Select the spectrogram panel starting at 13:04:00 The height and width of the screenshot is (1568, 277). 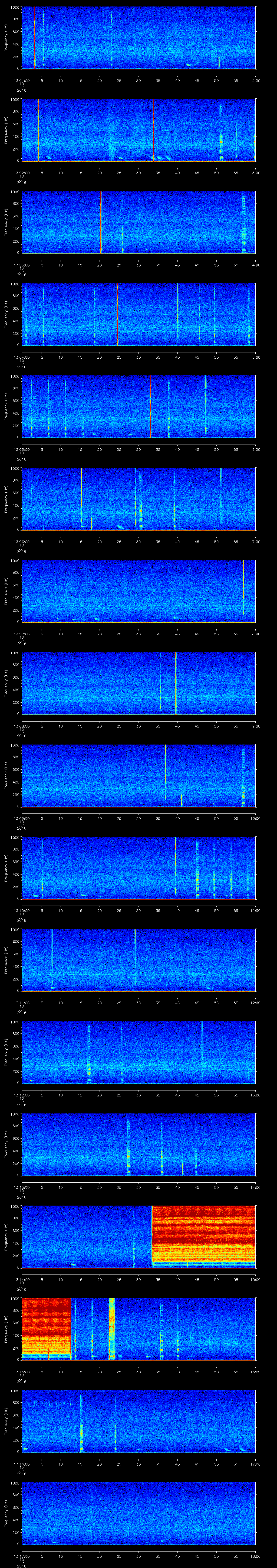coord(138,314)
